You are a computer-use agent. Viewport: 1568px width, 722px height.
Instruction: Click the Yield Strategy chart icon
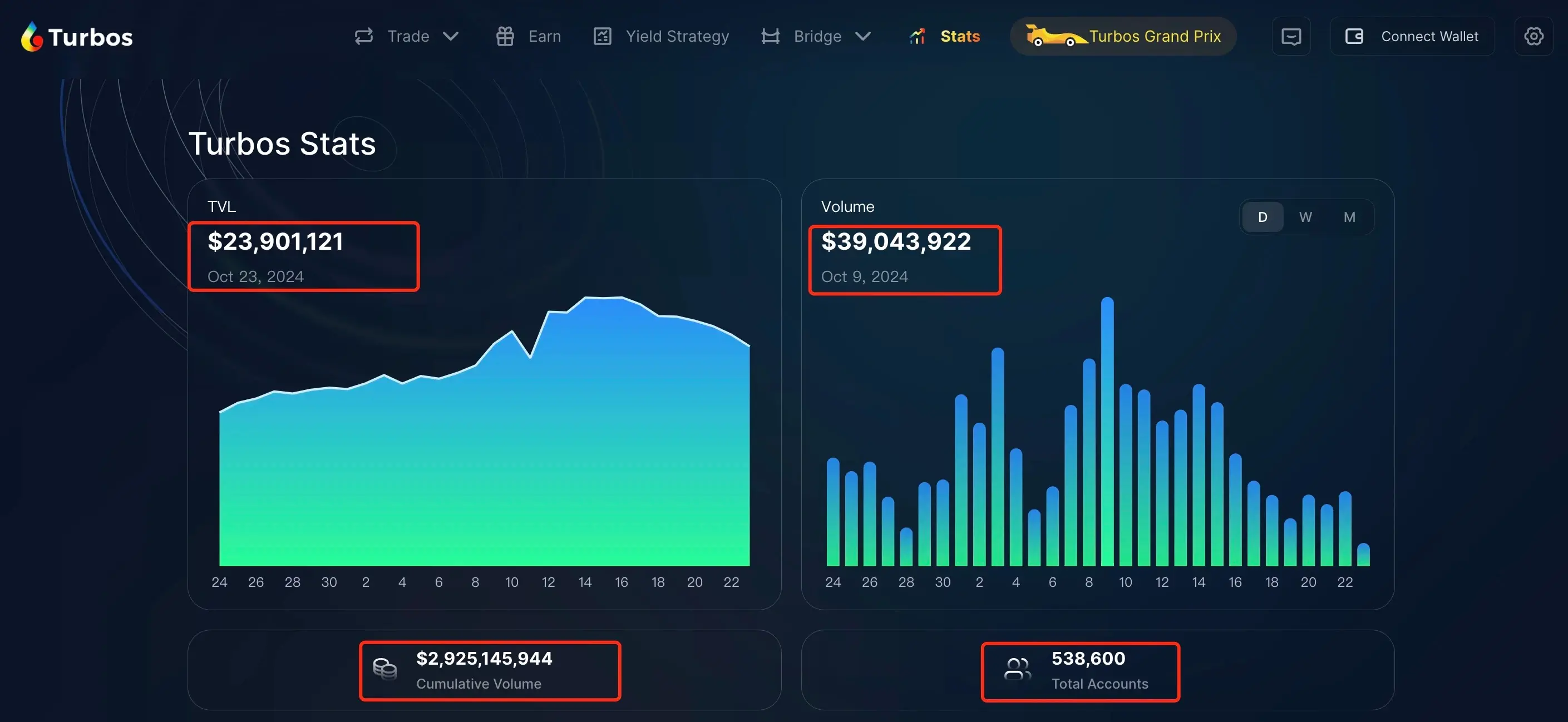pos(603,37)
